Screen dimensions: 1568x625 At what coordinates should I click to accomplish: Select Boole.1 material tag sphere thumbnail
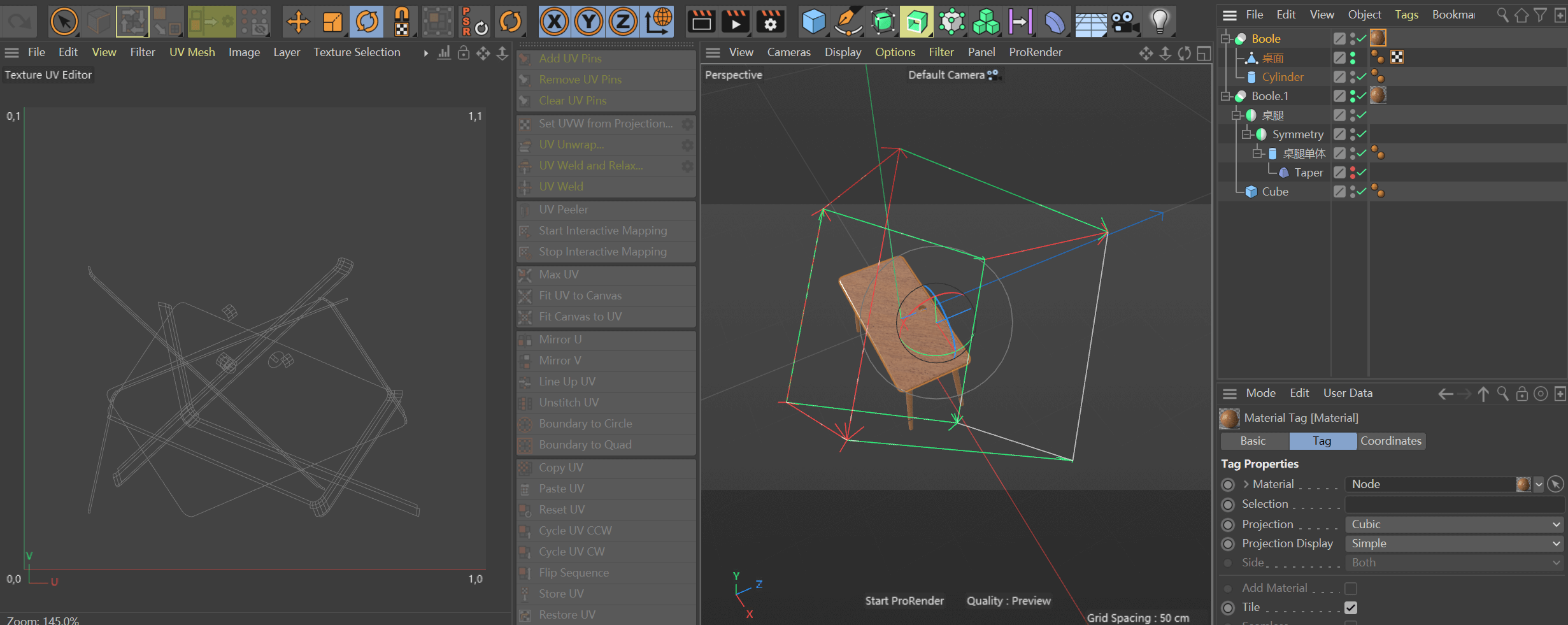(x=1378, y=96)
